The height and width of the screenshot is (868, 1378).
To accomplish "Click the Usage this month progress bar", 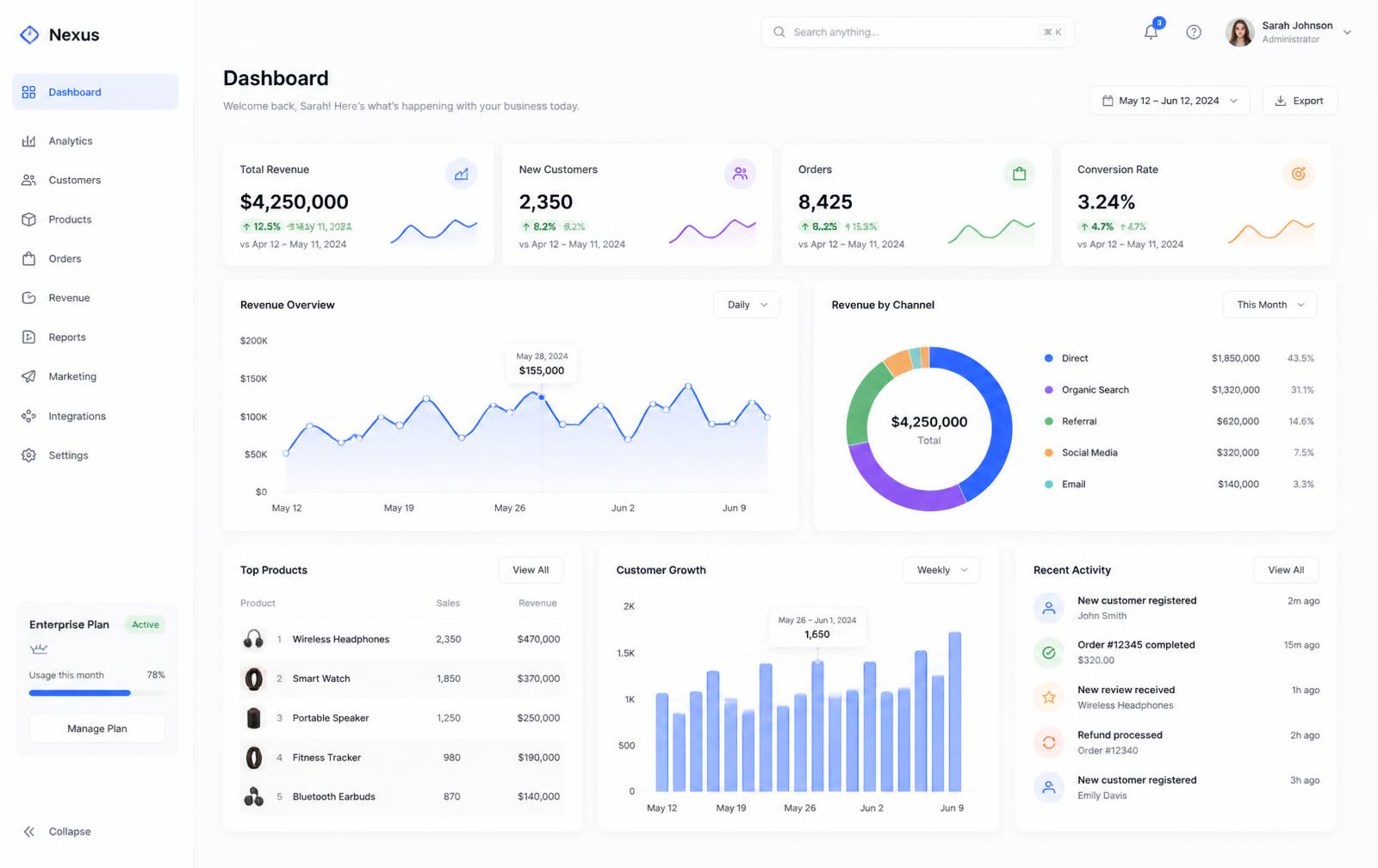I will pyautogui.click(x=97, y=693).
